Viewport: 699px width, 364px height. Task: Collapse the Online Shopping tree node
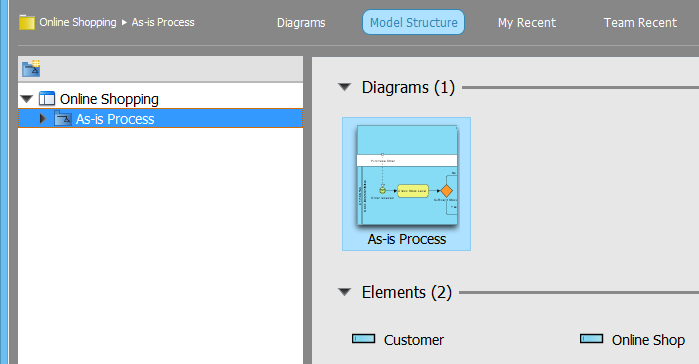(27, 98)
